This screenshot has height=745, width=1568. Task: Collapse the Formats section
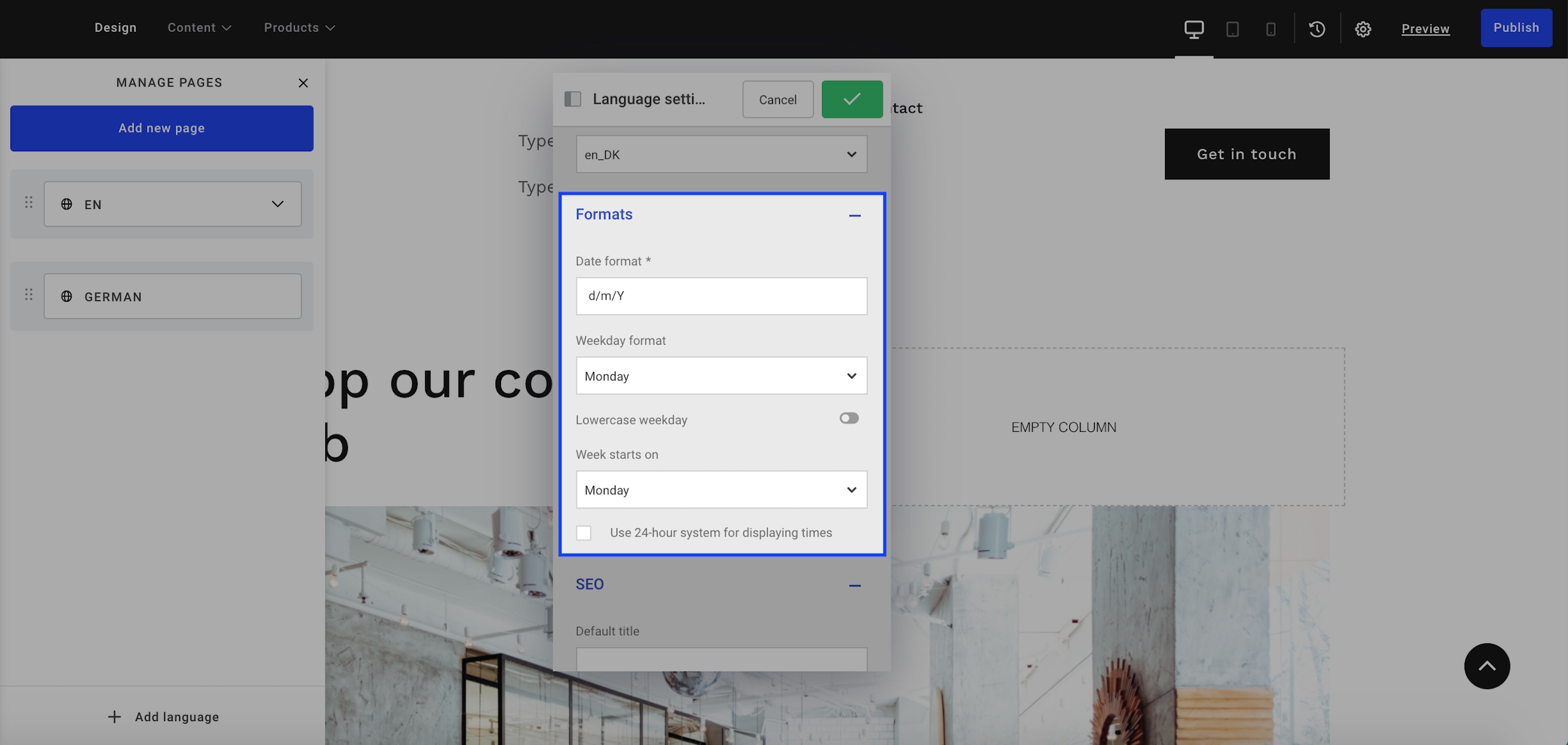point(855,216)
